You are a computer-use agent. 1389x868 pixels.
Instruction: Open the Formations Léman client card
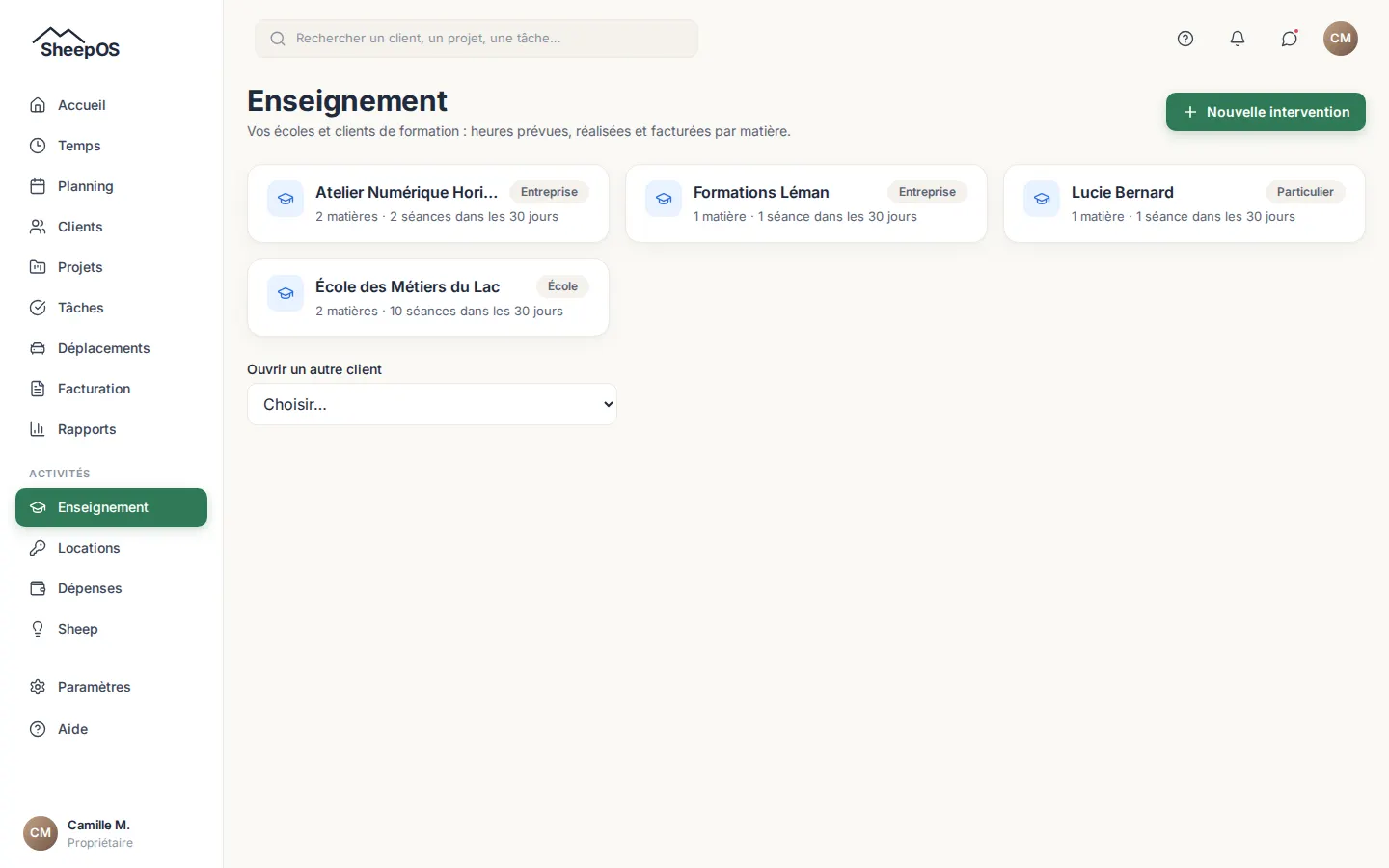coord(806,203)
